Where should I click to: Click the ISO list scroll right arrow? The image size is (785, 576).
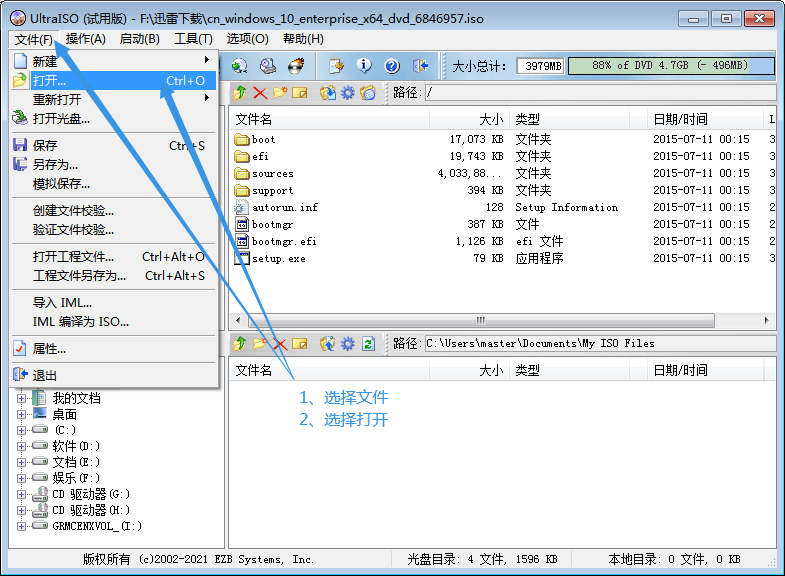(x=766, y=320)
